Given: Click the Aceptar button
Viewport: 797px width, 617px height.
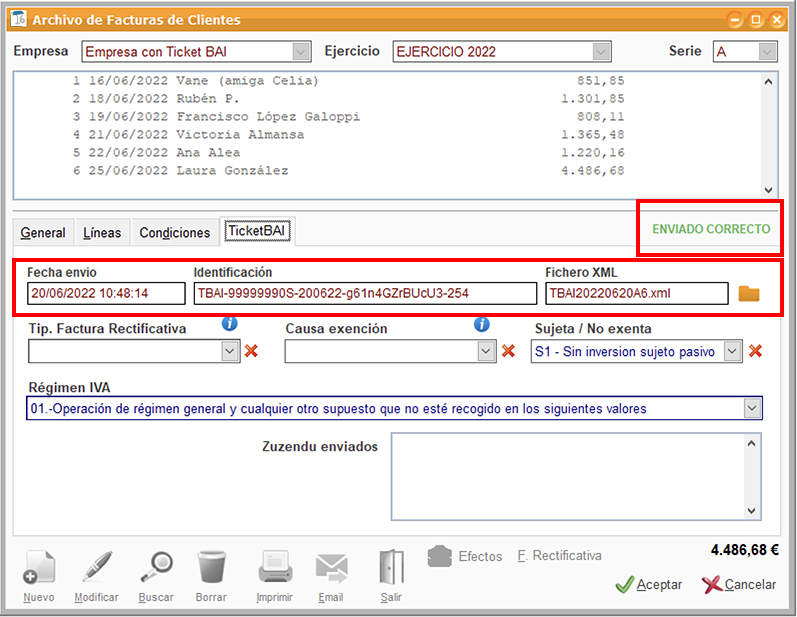Looking at the screenshot, I should tap(649, 585).
